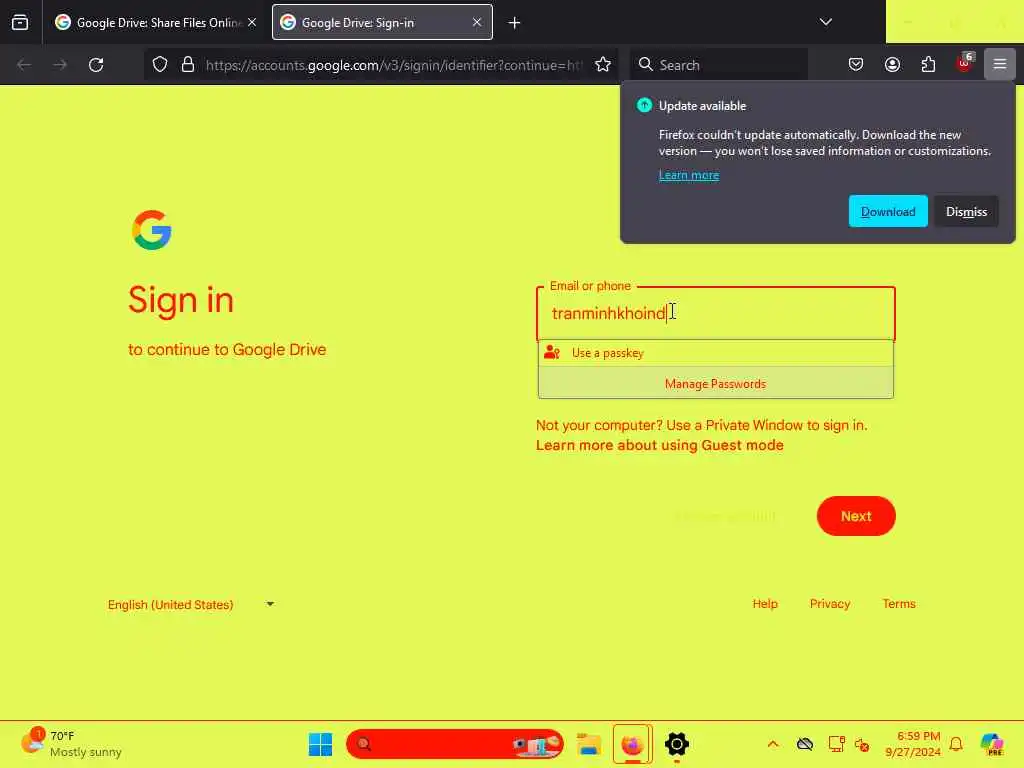Image resolution: width=1024 pixels, height=768 pixels.
Task: Open tracking protection shield icon
Action: coord(160,65)
